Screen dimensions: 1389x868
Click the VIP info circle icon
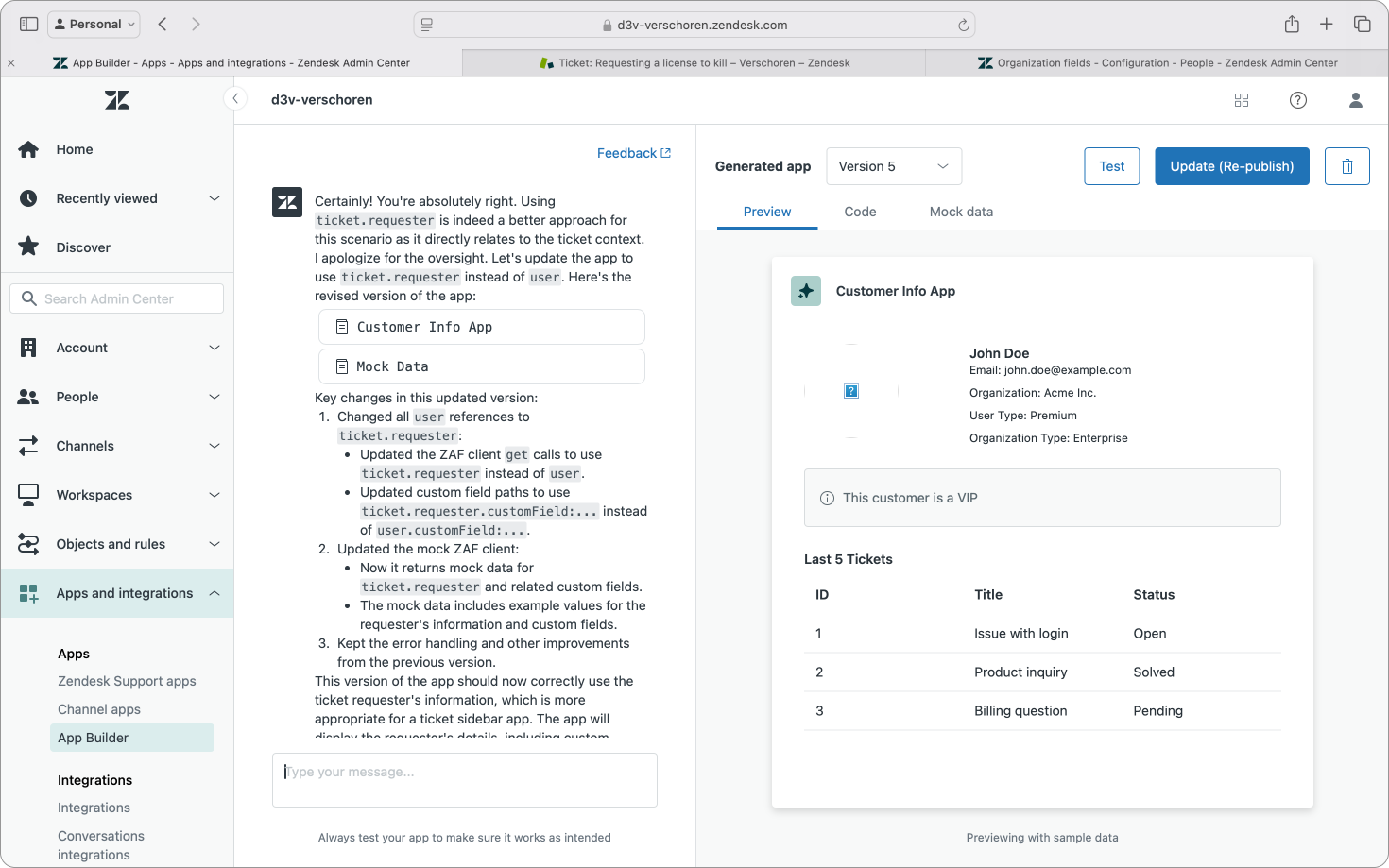(827, 498)
